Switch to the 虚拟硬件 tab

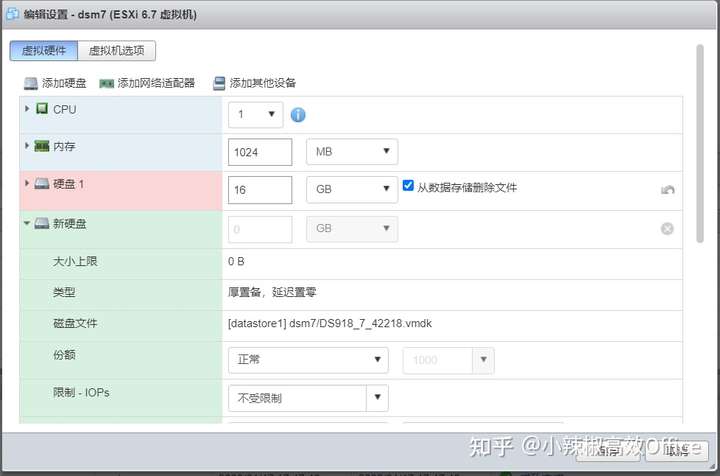tap(44, 50)
